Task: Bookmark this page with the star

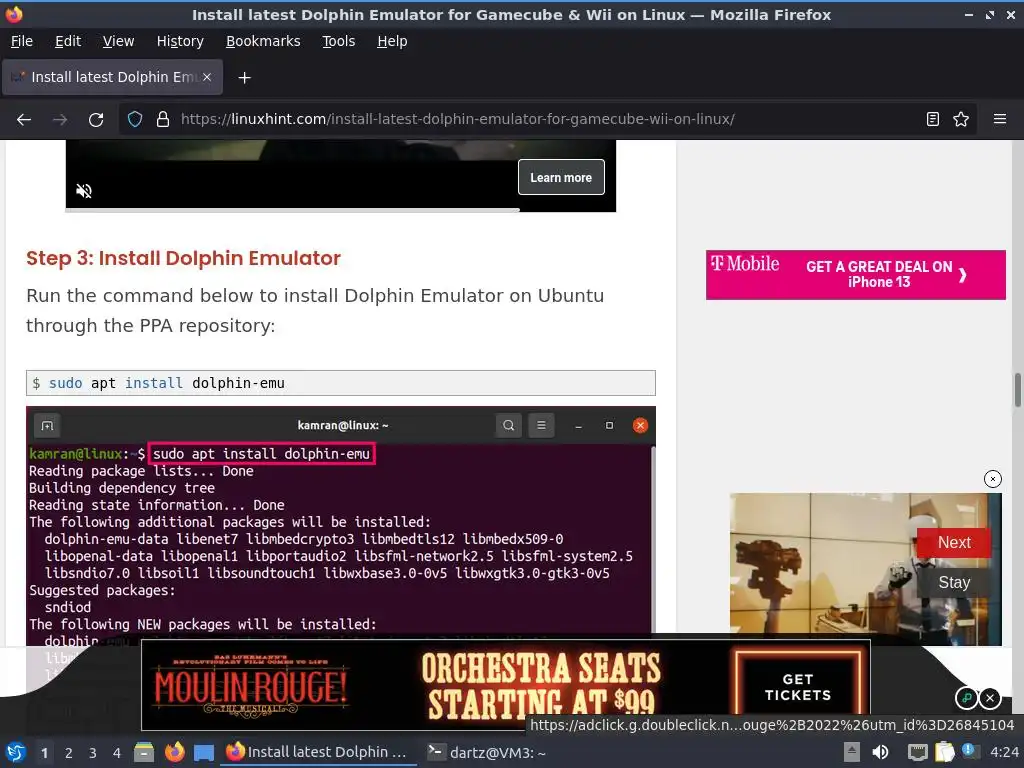Action: 961,120
